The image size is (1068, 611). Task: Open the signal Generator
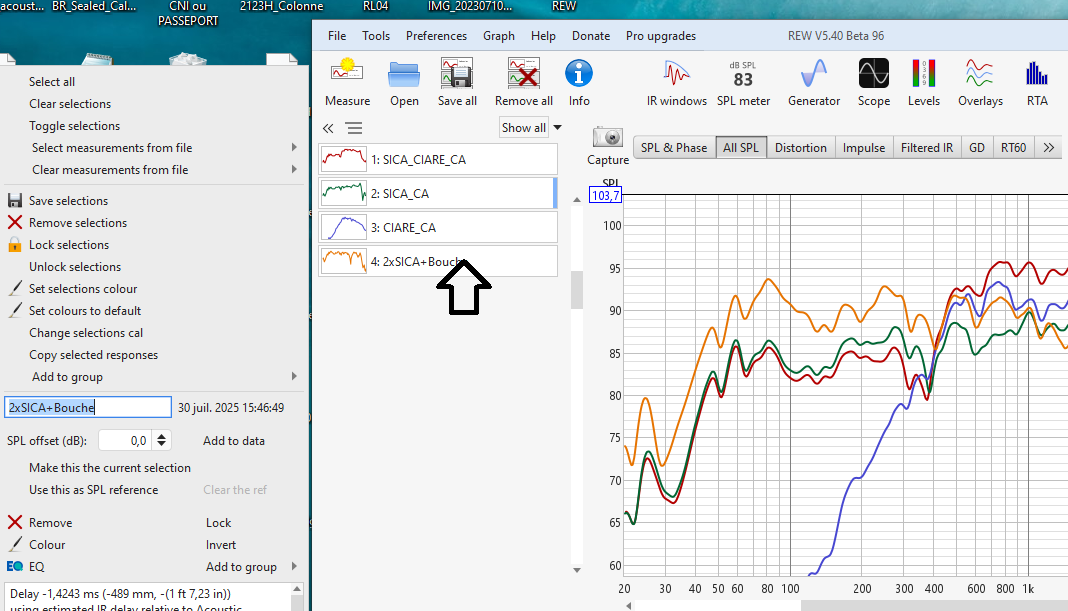point(814,82)
